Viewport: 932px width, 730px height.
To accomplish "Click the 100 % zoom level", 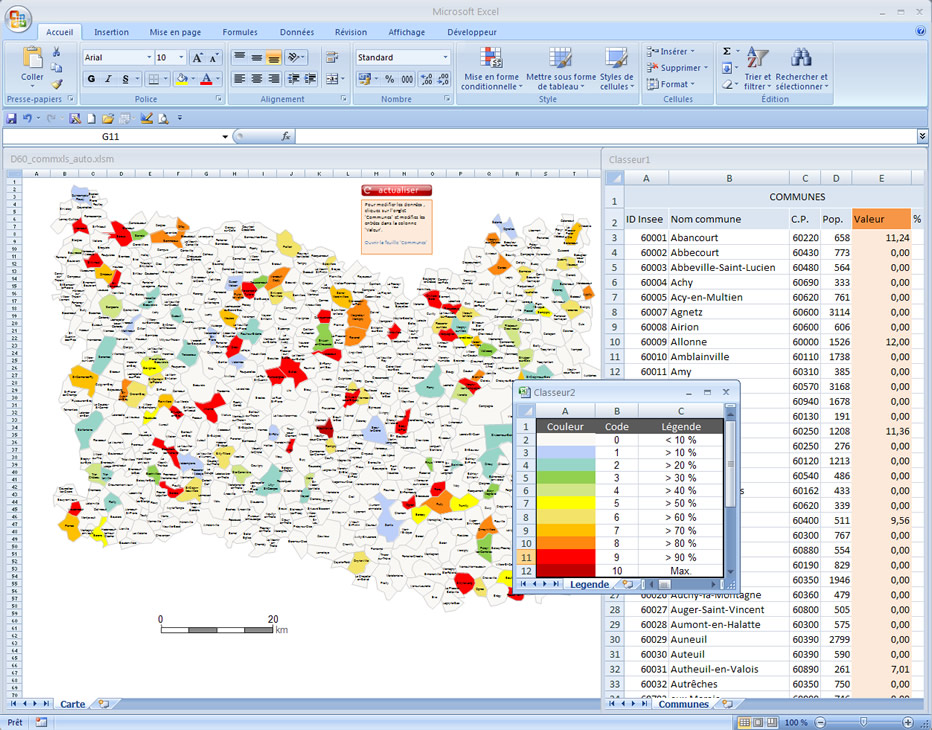I will coord(796,722).
